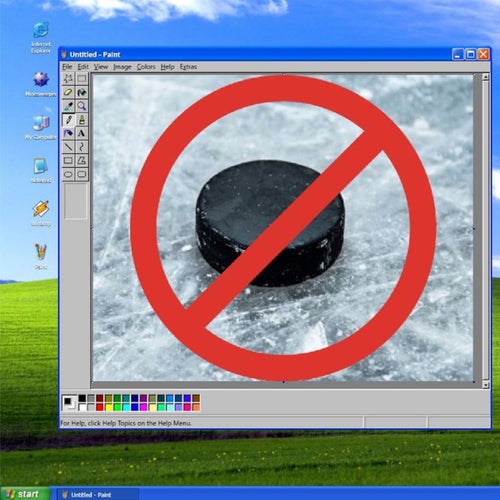Viewport: 500px width, 500px height.
Task: Select the Ellipse shape tool
Action: coord(68,174)
